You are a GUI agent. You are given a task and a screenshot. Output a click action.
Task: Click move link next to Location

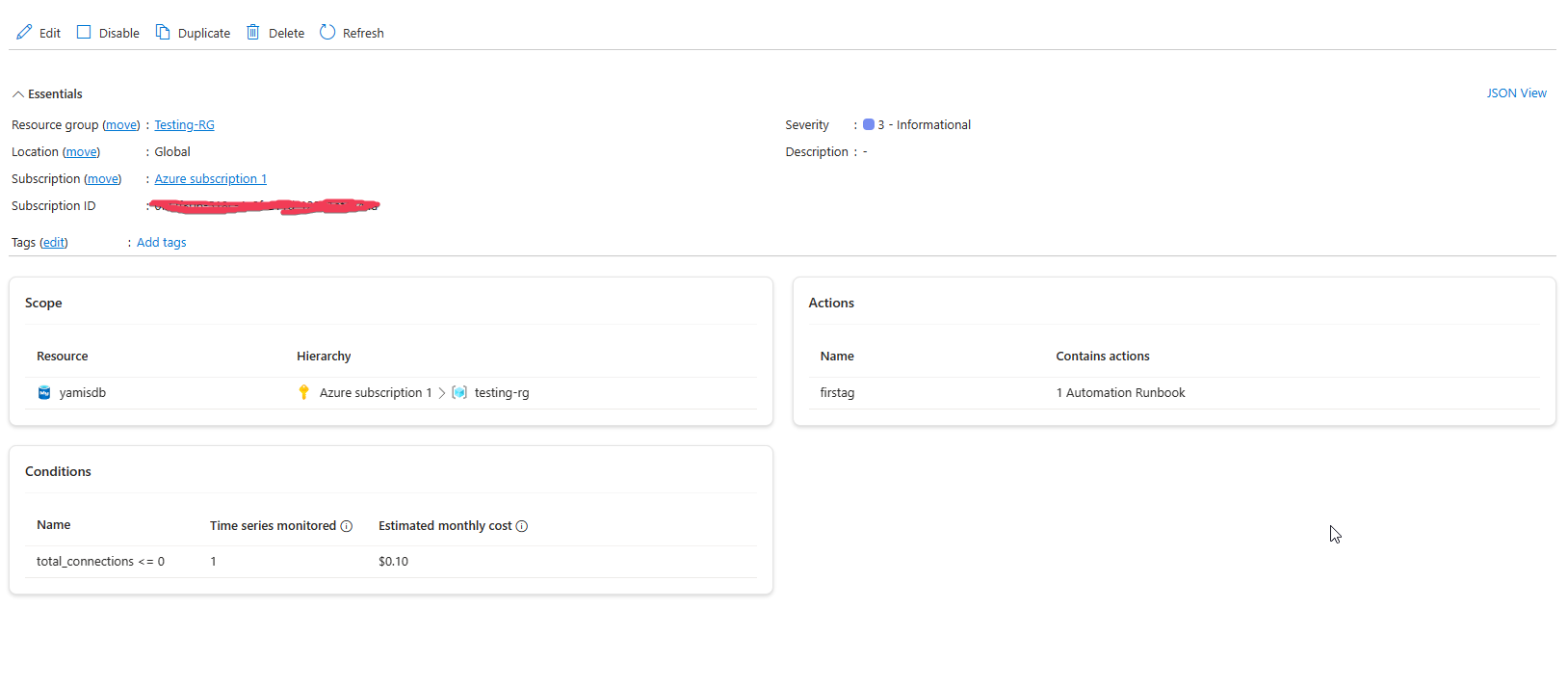click(x=81, y=152)
